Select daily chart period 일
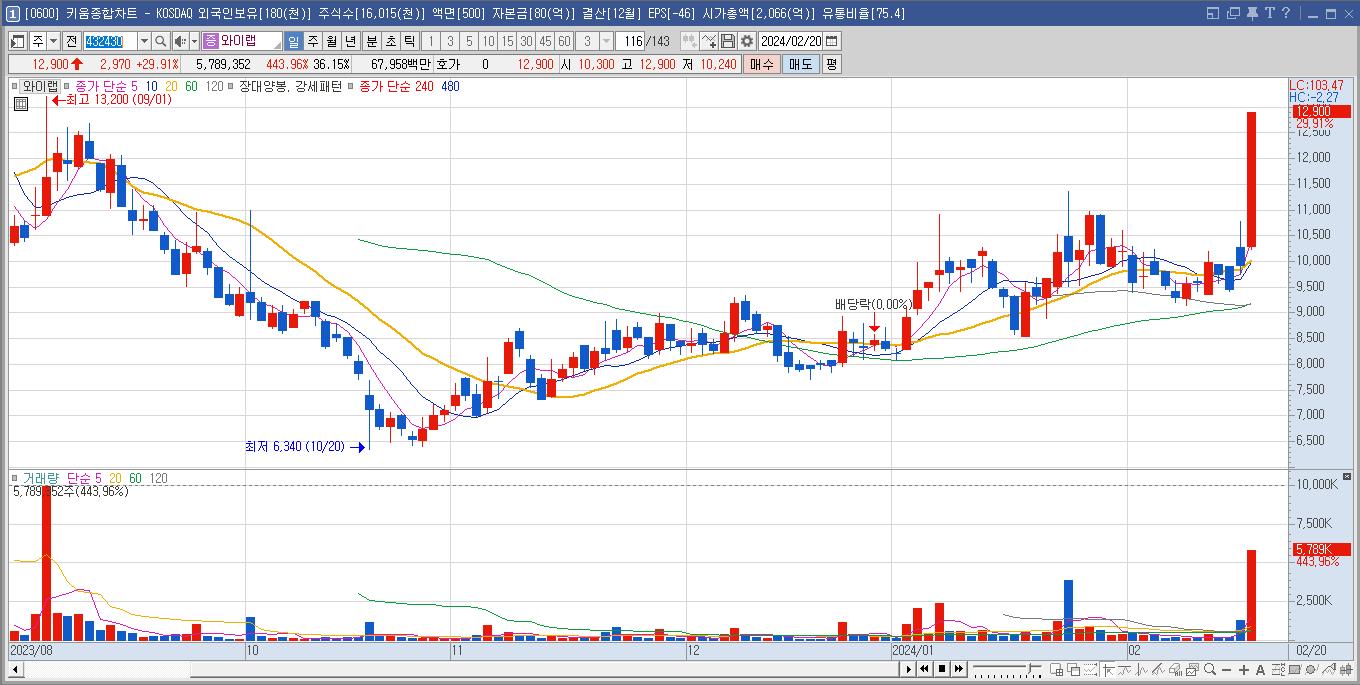This screenshot has height=685, width=1360. [x=294, y=41]
